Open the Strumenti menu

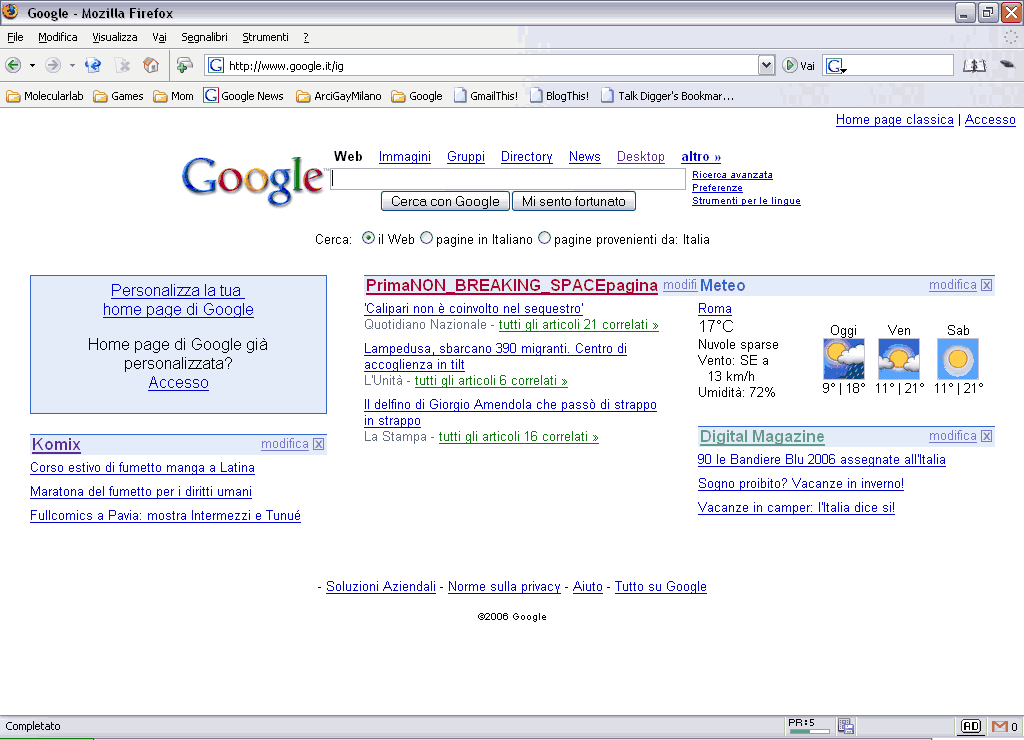pyautogui.click(x=265, y=37)
